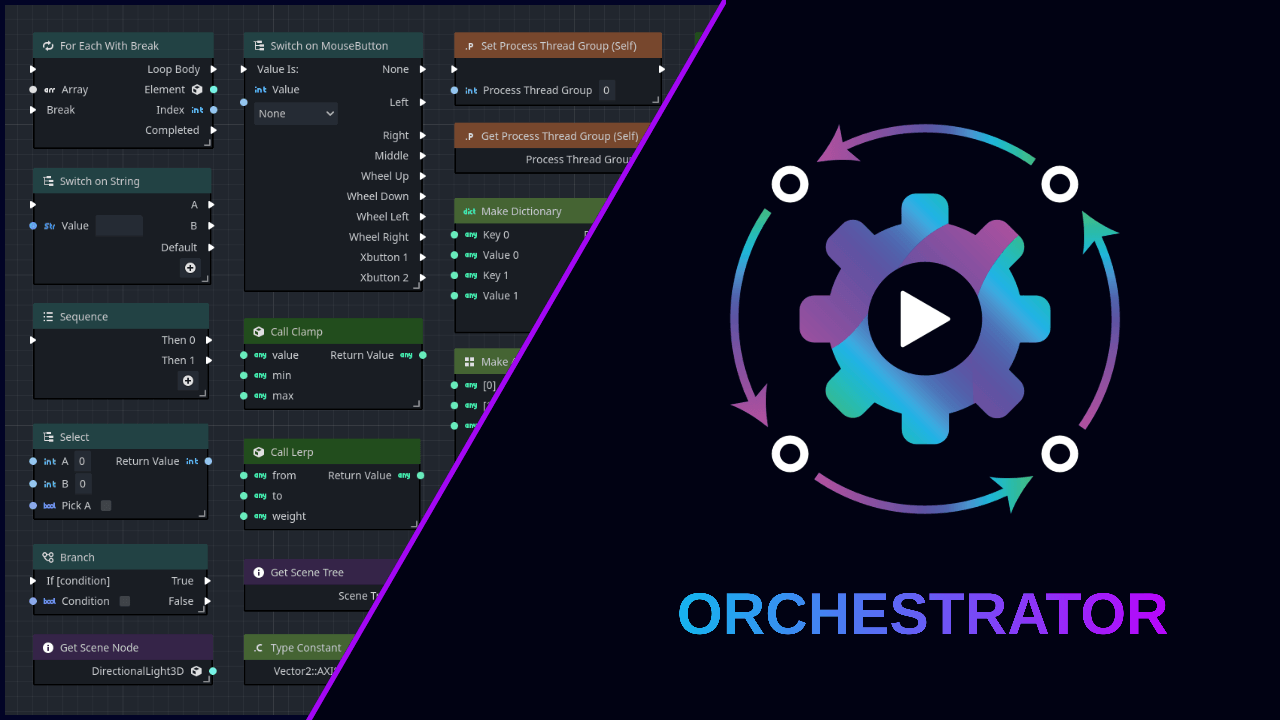This screenshot has width=1280, height=720.
Task: Click the Then 0 output pin
Action: point(209,340)
